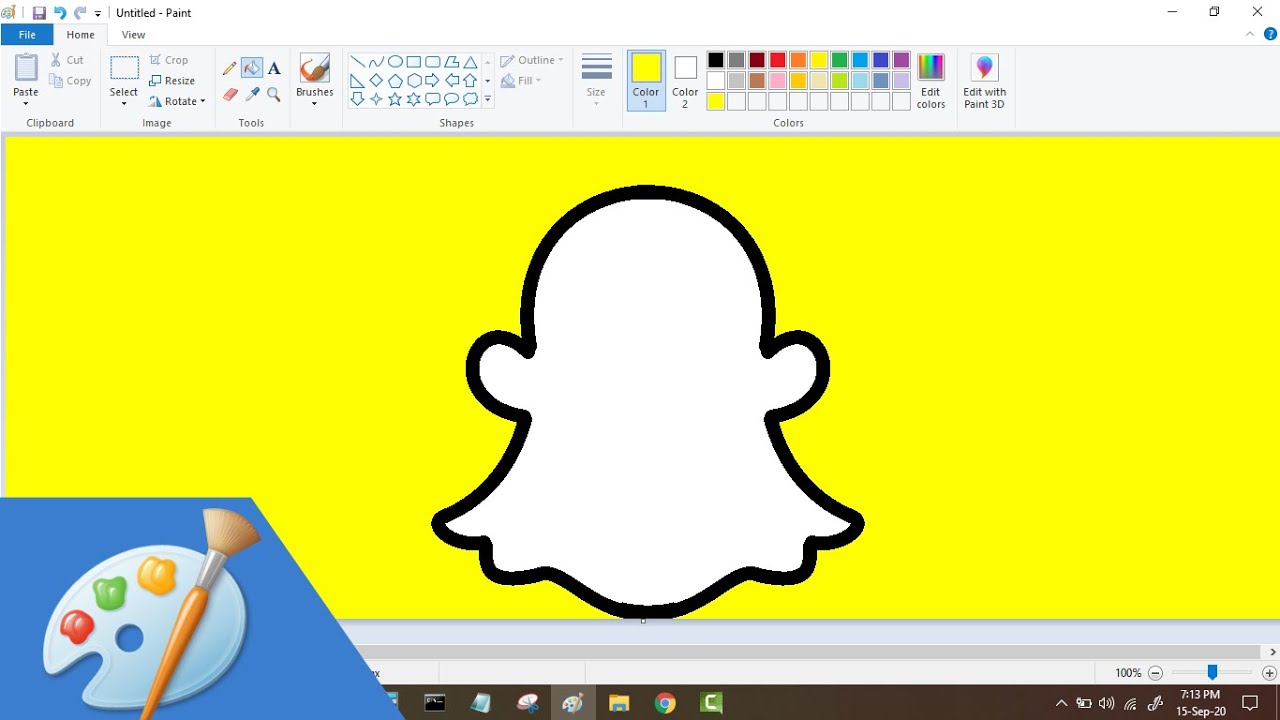Choose the Rectangle shape
This screenshot has width=1280, height=720.
click(414, 61)
